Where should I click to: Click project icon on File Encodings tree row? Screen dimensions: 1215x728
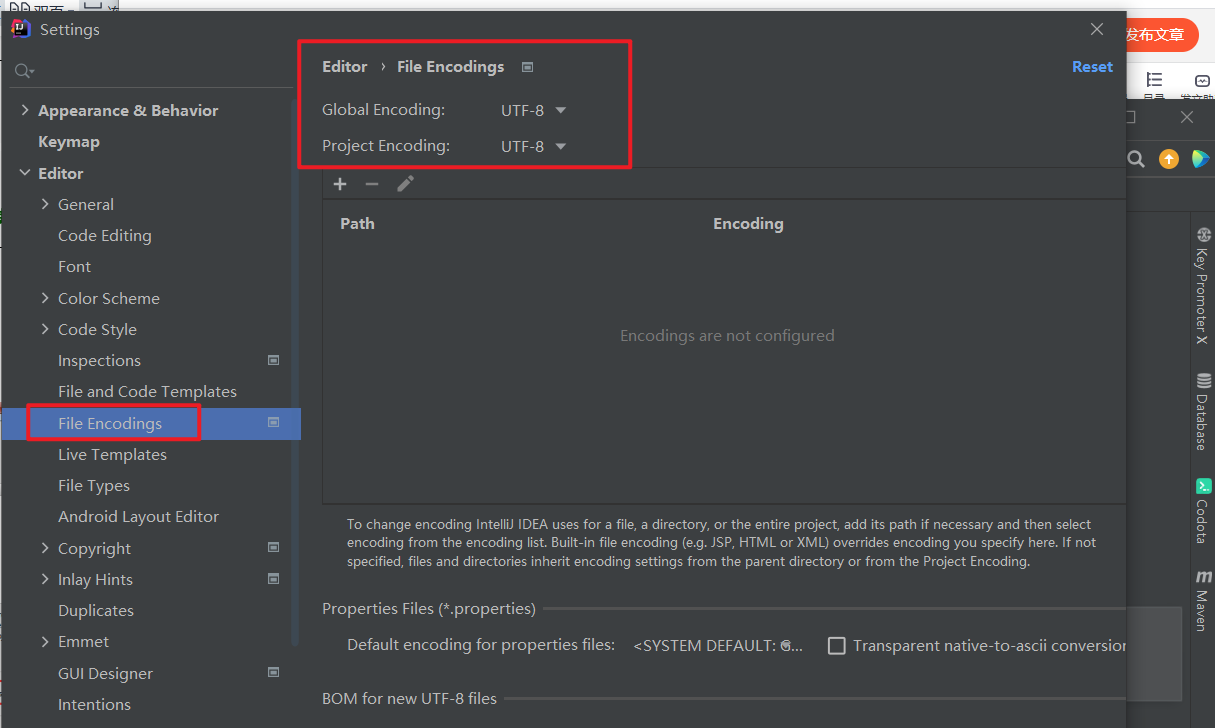274,423
